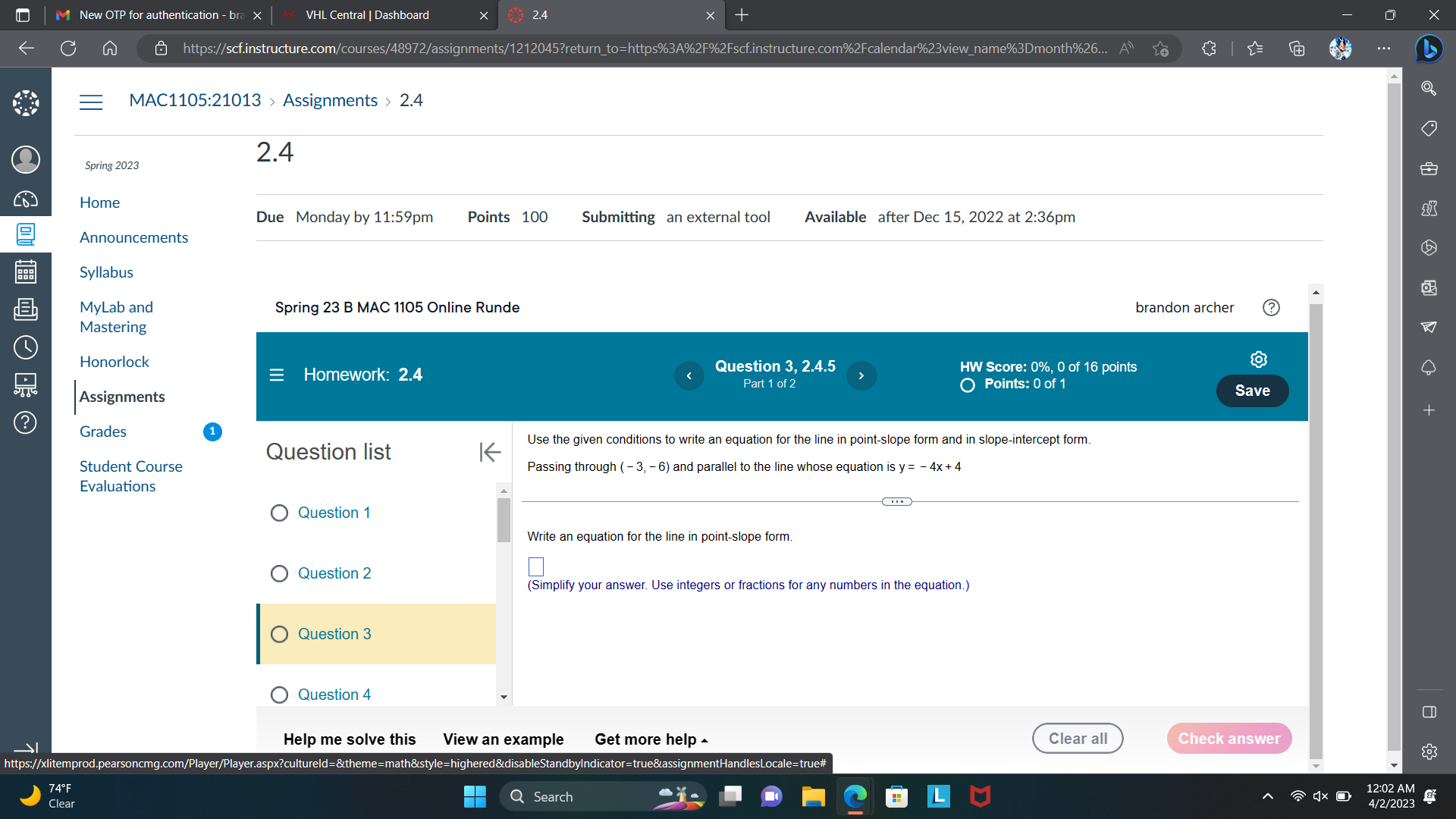Open the homework hamburger menu beside Homework 2.4
Screen dimensions: 1456x819
[276, 375]
